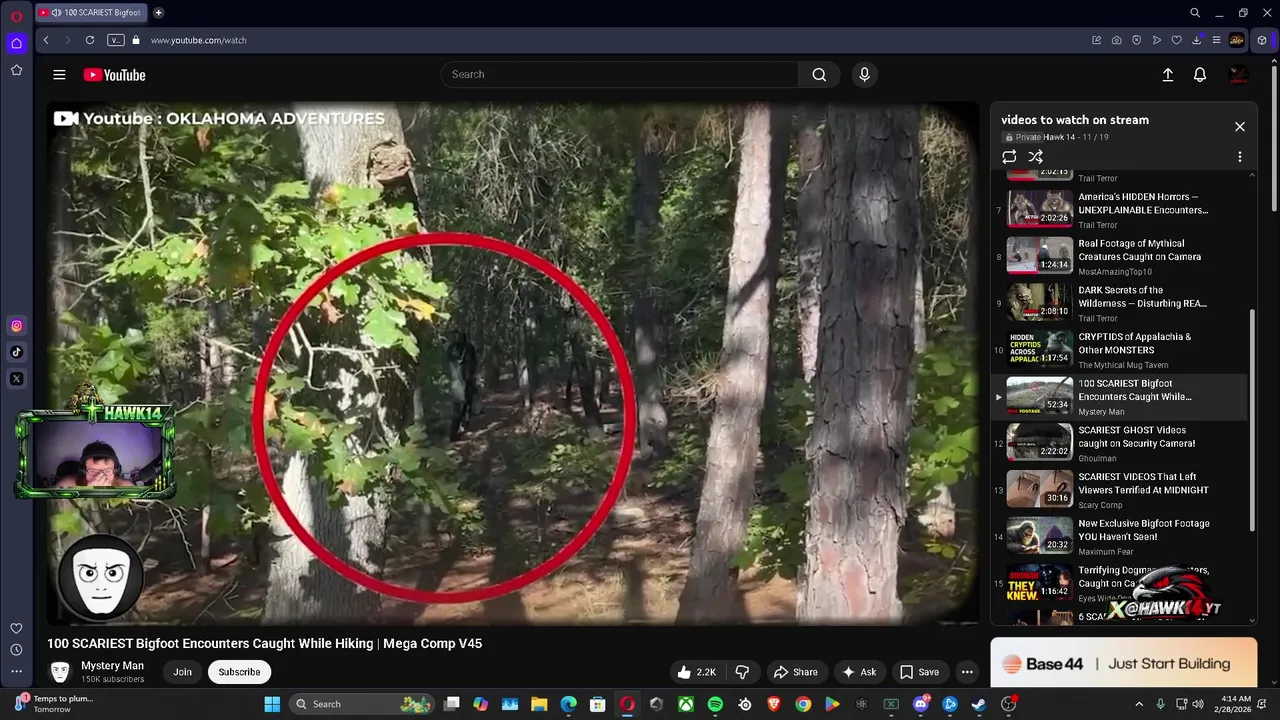The width and height of the screenshot is (1280, 720).
Task: Take a snapshot with the camera icon
Action: (1116, 40)
